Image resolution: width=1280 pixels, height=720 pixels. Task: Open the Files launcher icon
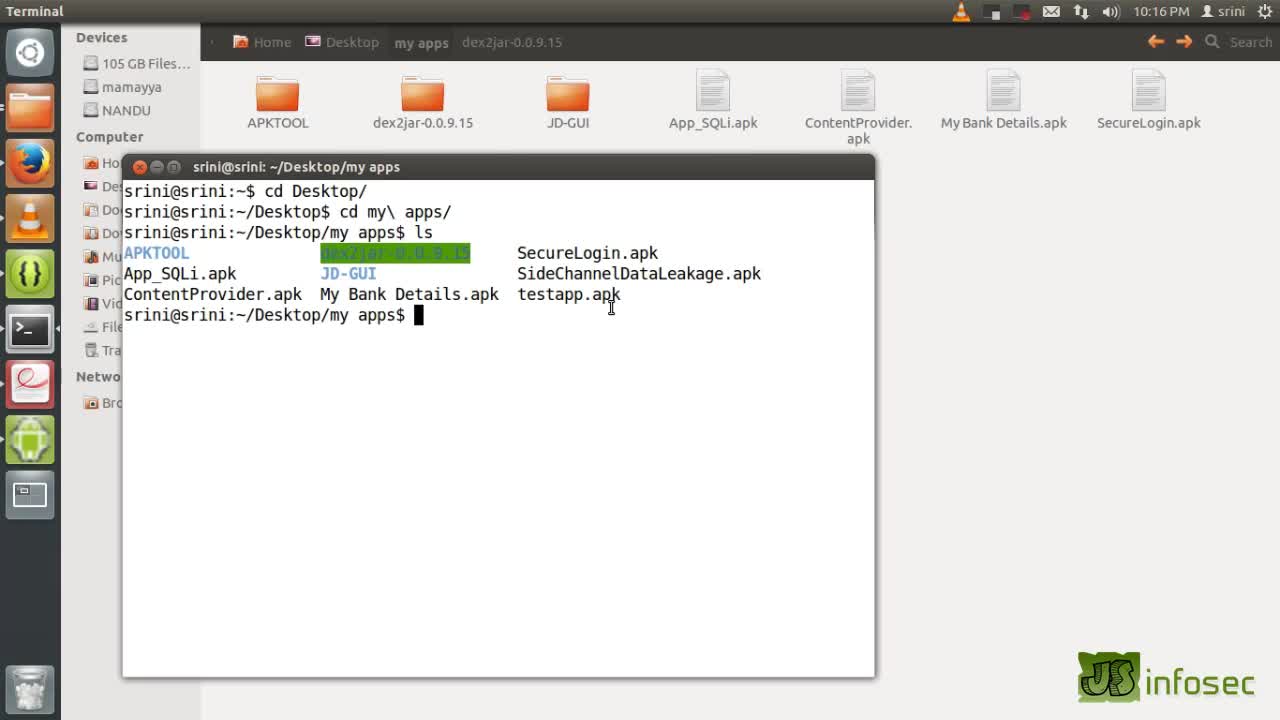point(30,108)
